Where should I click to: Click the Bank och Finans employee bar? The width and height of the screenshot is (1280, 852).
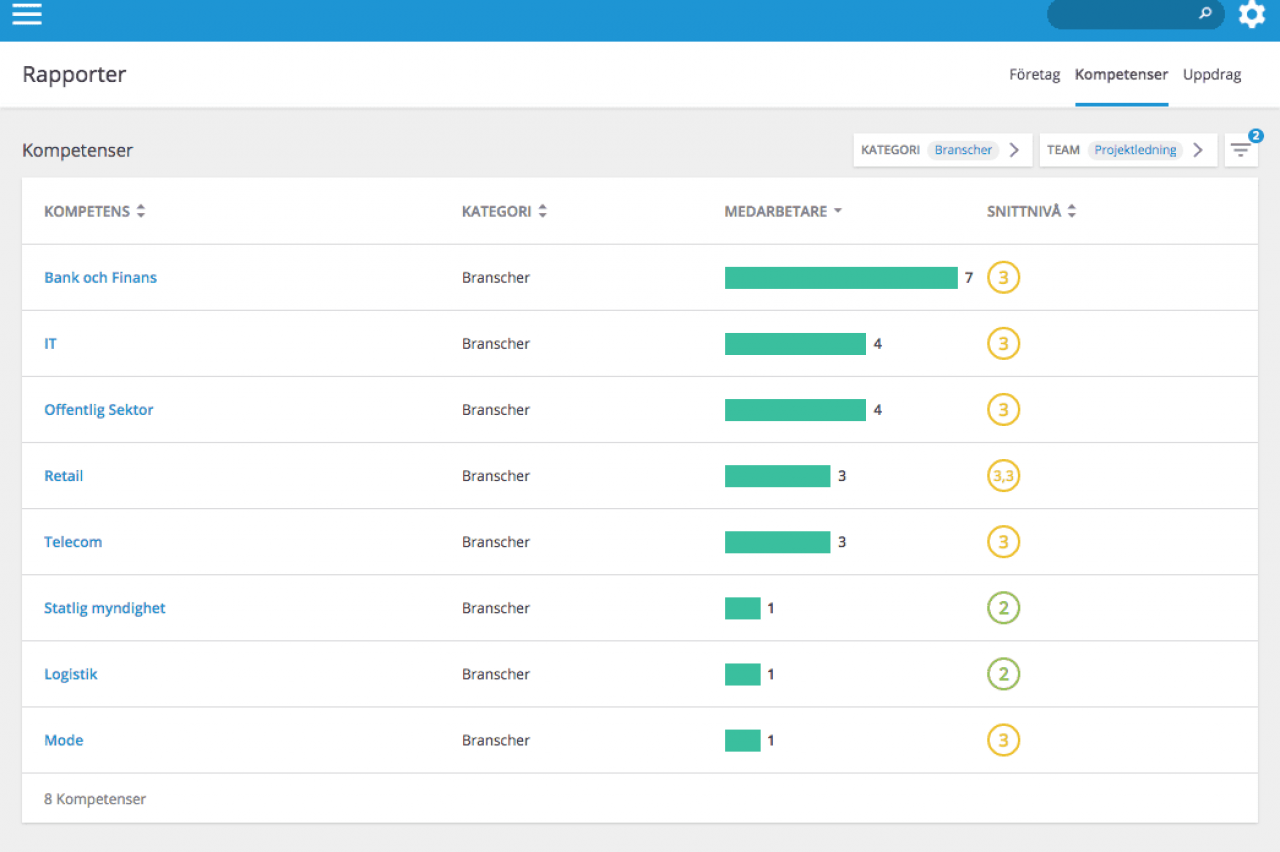[x=841, y=278]
